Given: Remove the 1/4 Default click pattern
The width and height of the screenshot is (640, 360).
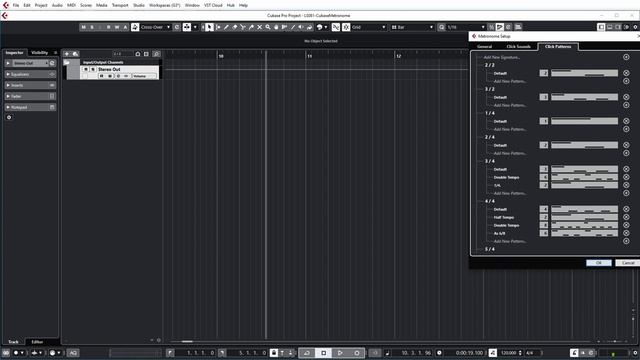Looking at the screenshot, I should (x=626, y=121).
